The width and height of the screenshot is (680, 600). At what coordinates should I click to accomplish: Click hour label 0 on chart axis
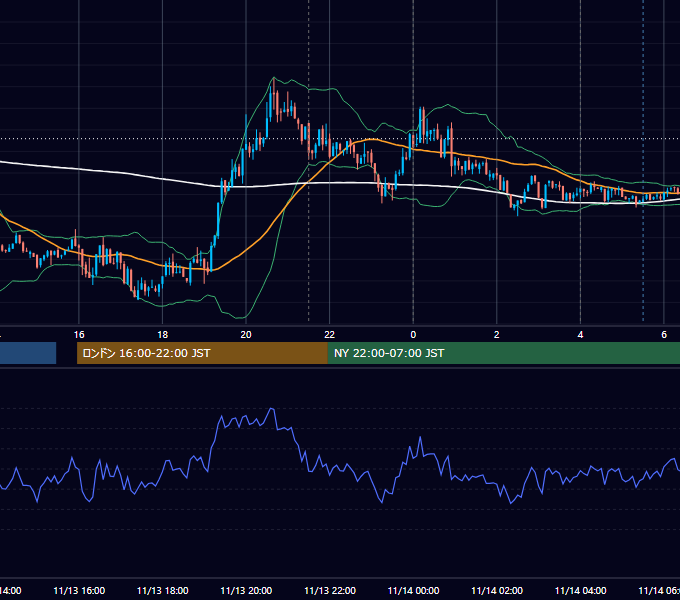click(413, 335)
